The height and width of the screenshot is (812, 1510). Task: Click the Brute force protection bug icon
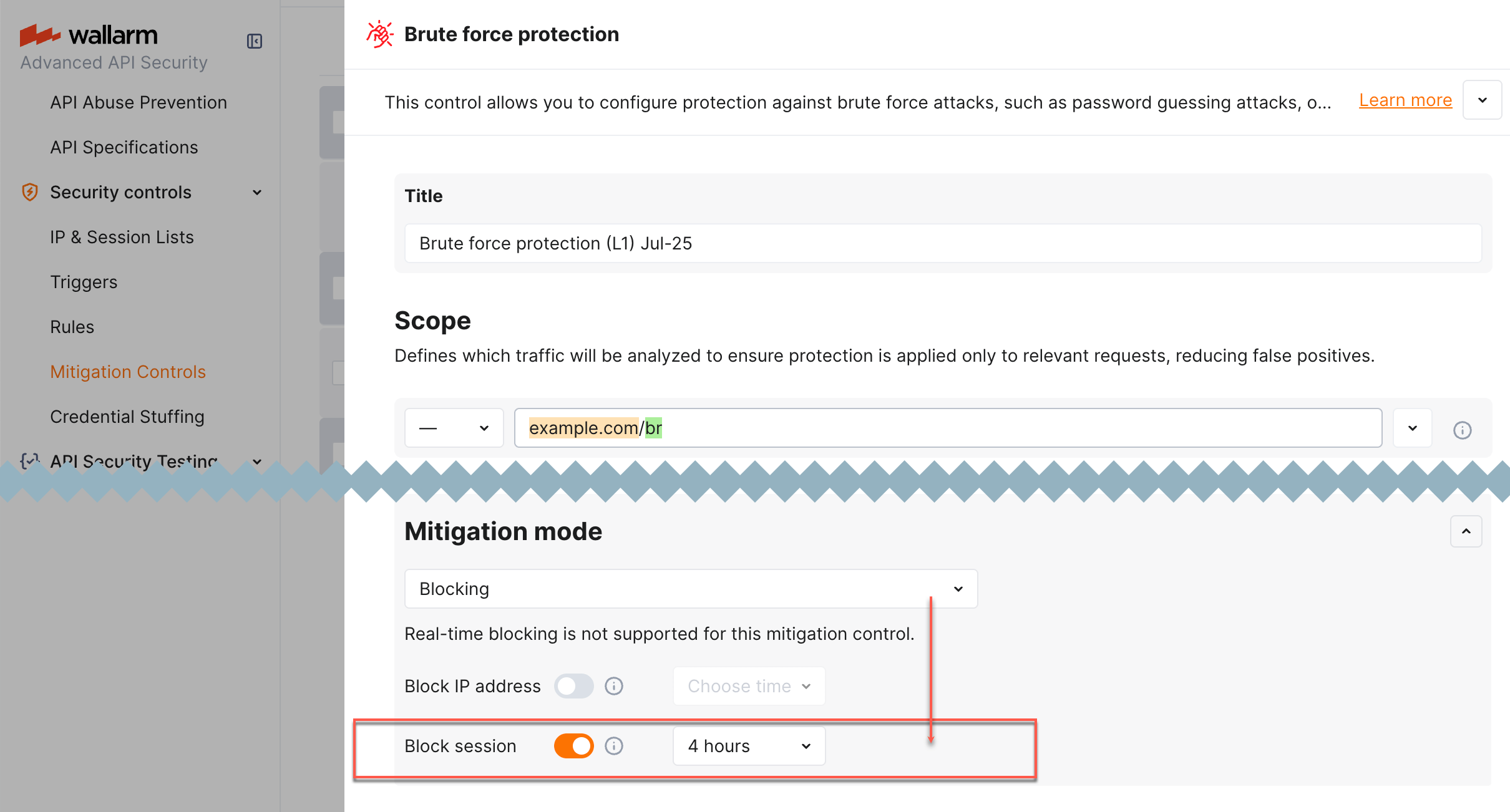380,34
